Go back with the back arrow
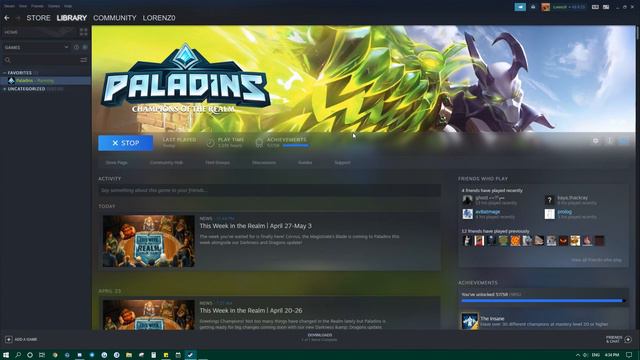Screen dimensions: 640x360 point(7,18)
